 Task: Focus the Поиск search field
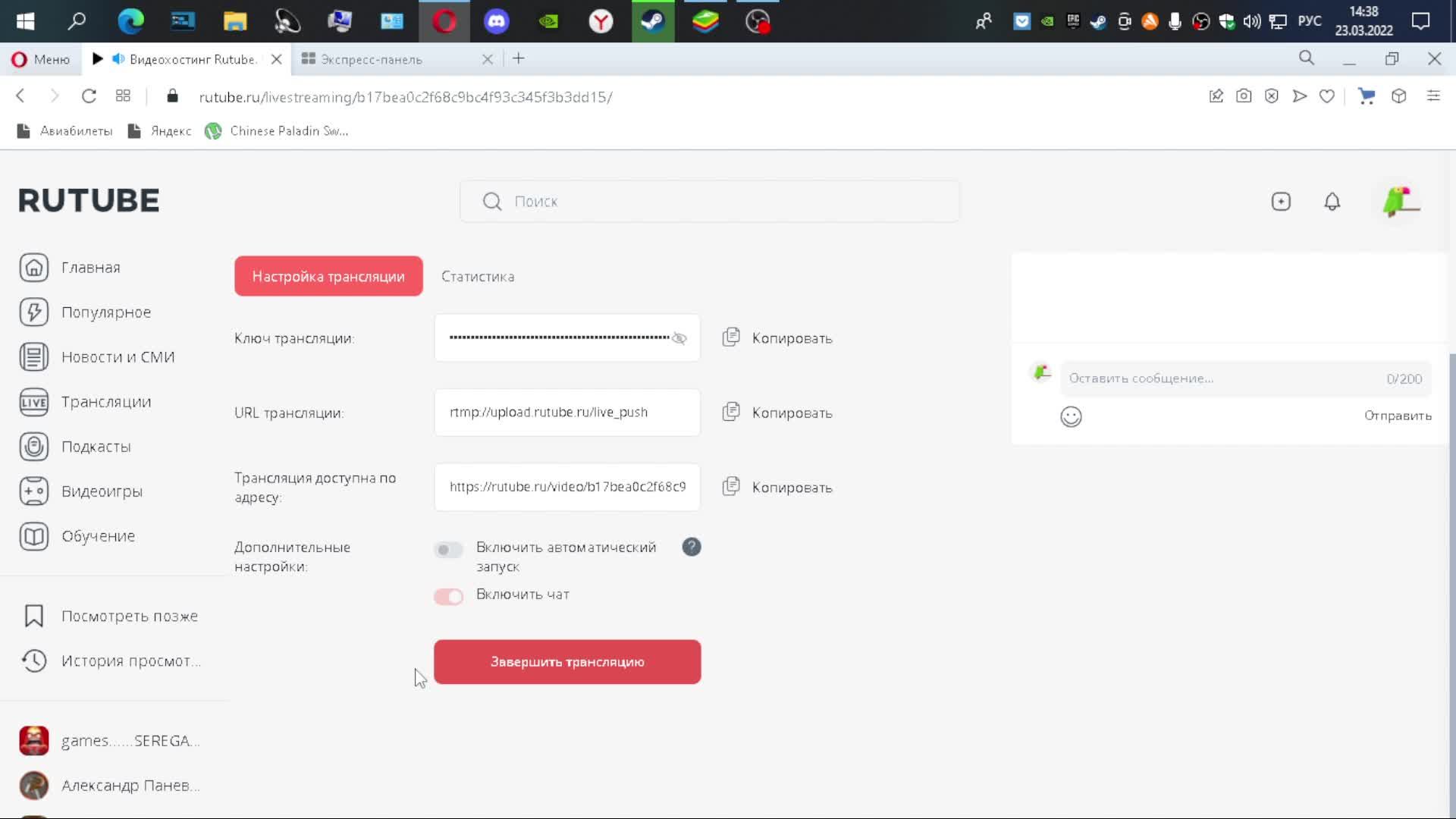coord(710,202)
